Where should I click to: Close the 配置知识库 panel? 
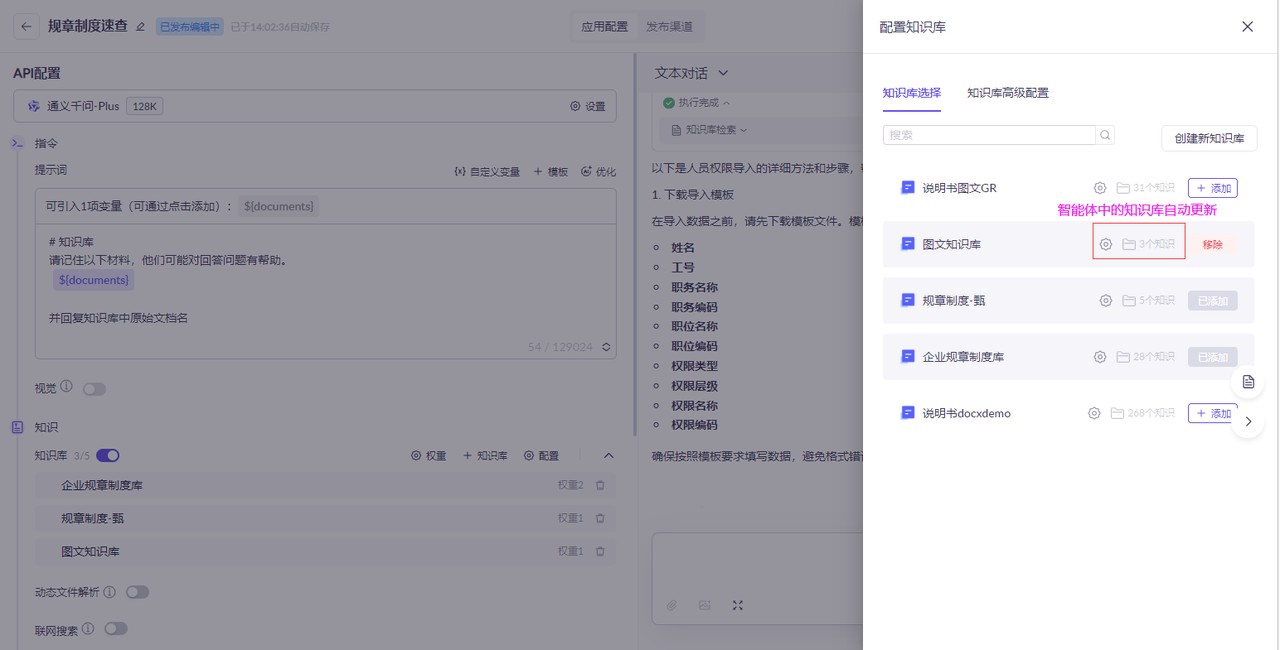[1247, 27]
